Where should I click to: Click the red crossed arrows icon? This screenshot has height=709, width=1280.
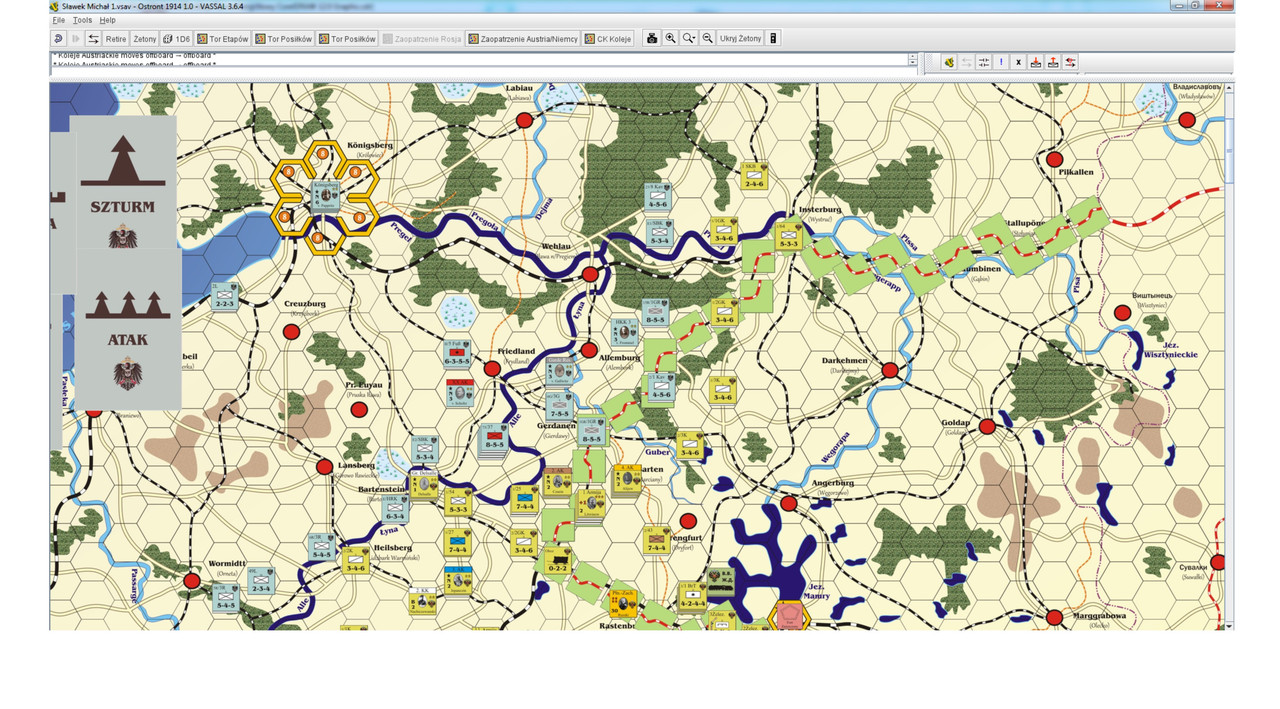[1071, 62]
